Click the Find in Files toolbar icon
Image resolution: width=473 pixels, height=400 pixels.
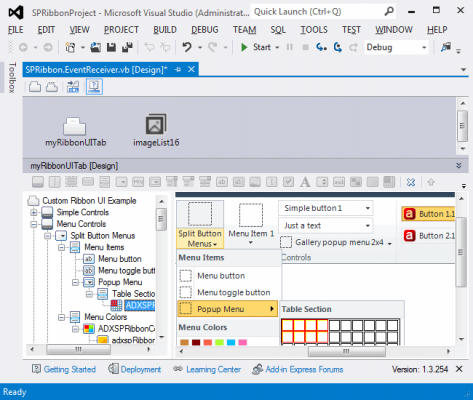pos(446,47)
